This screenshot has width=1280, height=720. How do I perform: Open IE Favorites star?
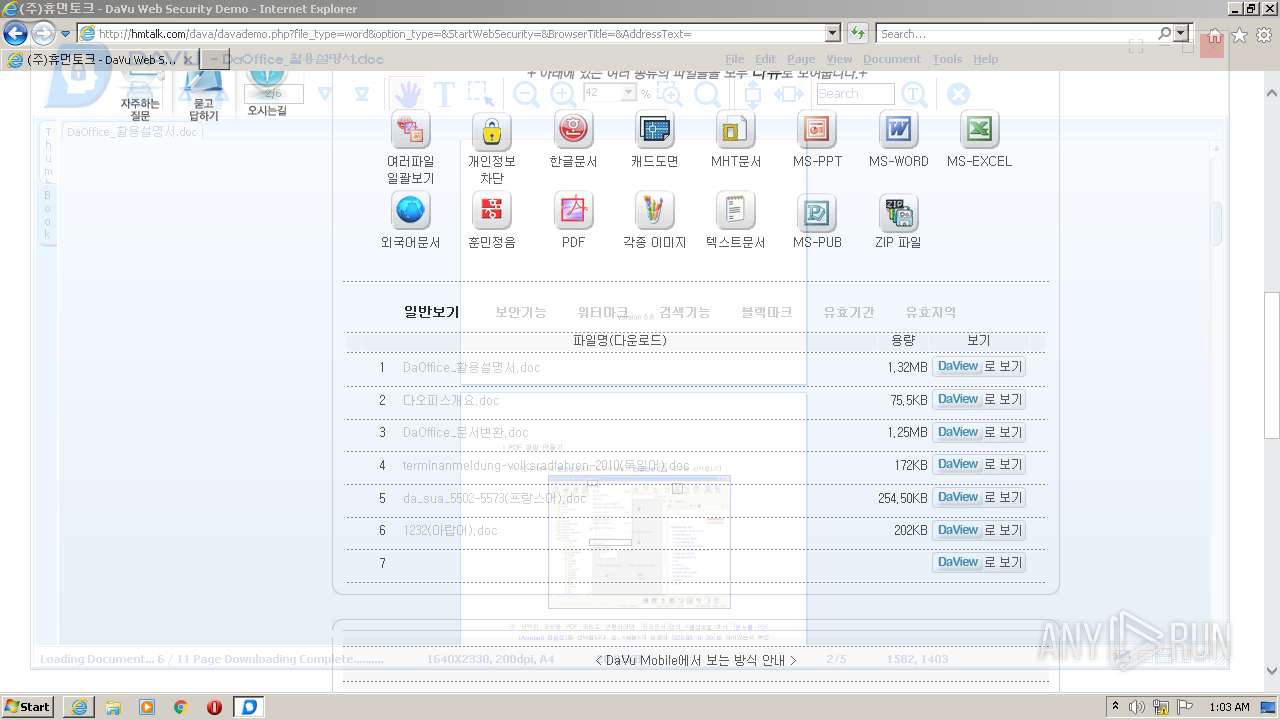(1240, 35)
